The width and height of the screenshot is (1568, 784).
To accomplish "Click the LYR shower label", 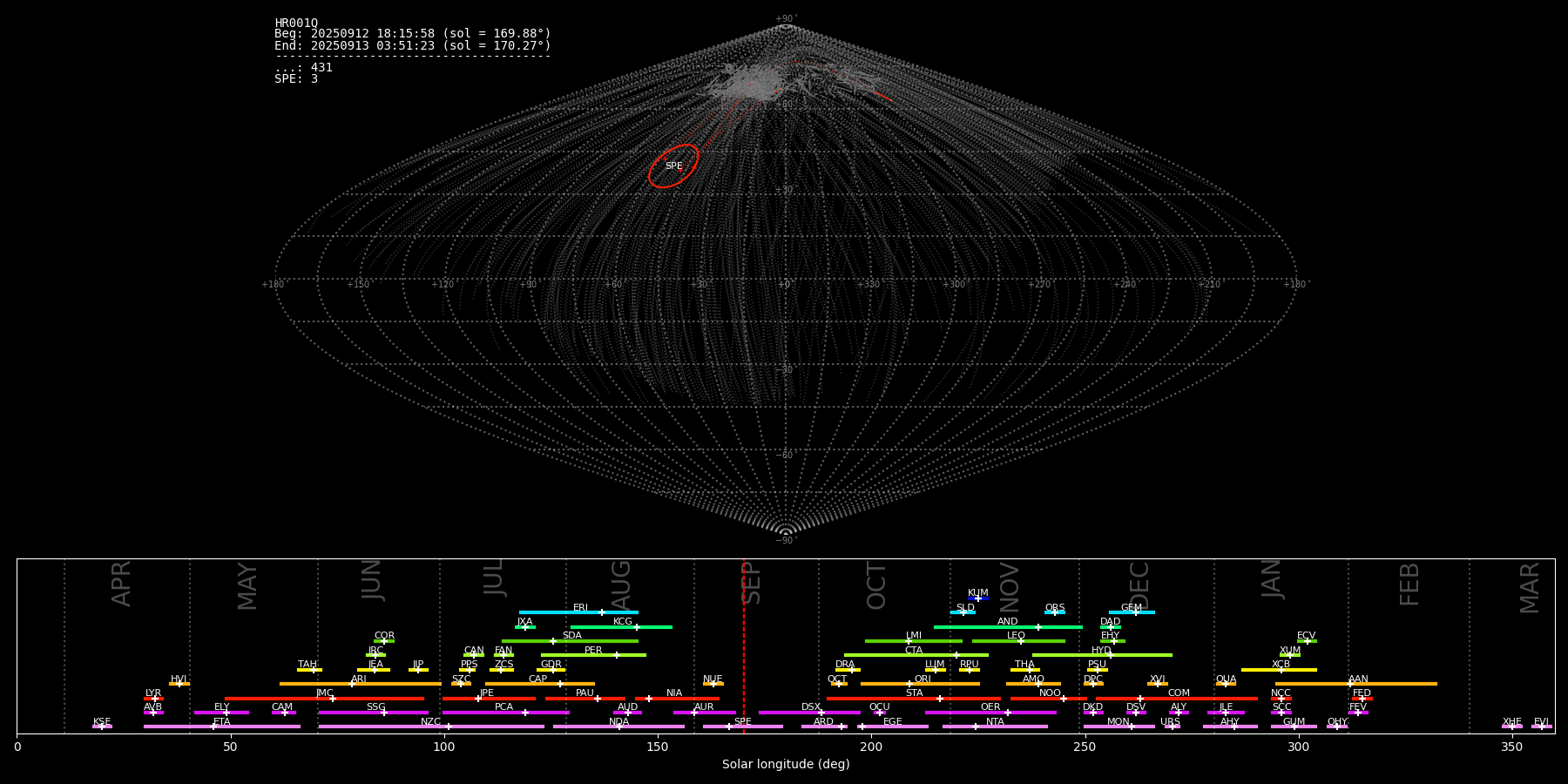I will [x=153, y=693].
